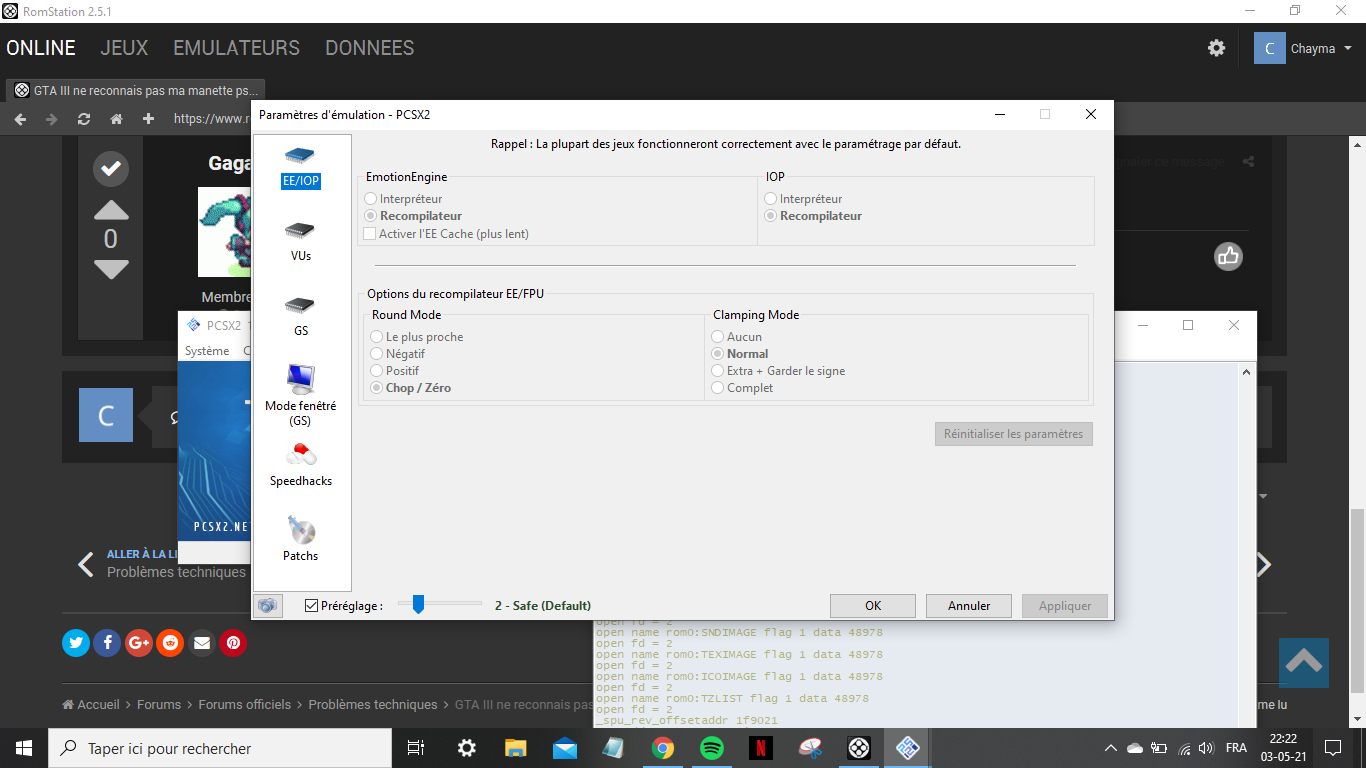Open the Speedhacks panel
This screenshot has height=768, width=1366.
[x=301, y=465]
